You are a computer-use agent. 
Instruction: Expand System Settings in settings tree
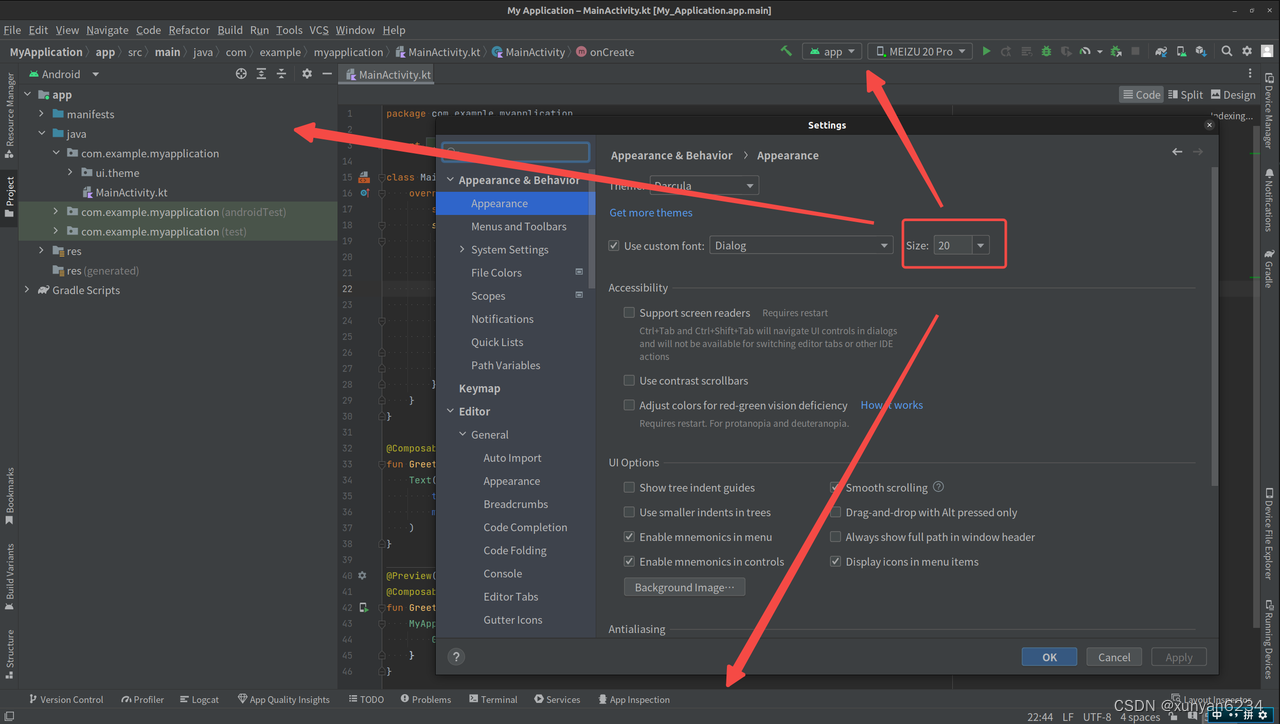tap(462, 250)
